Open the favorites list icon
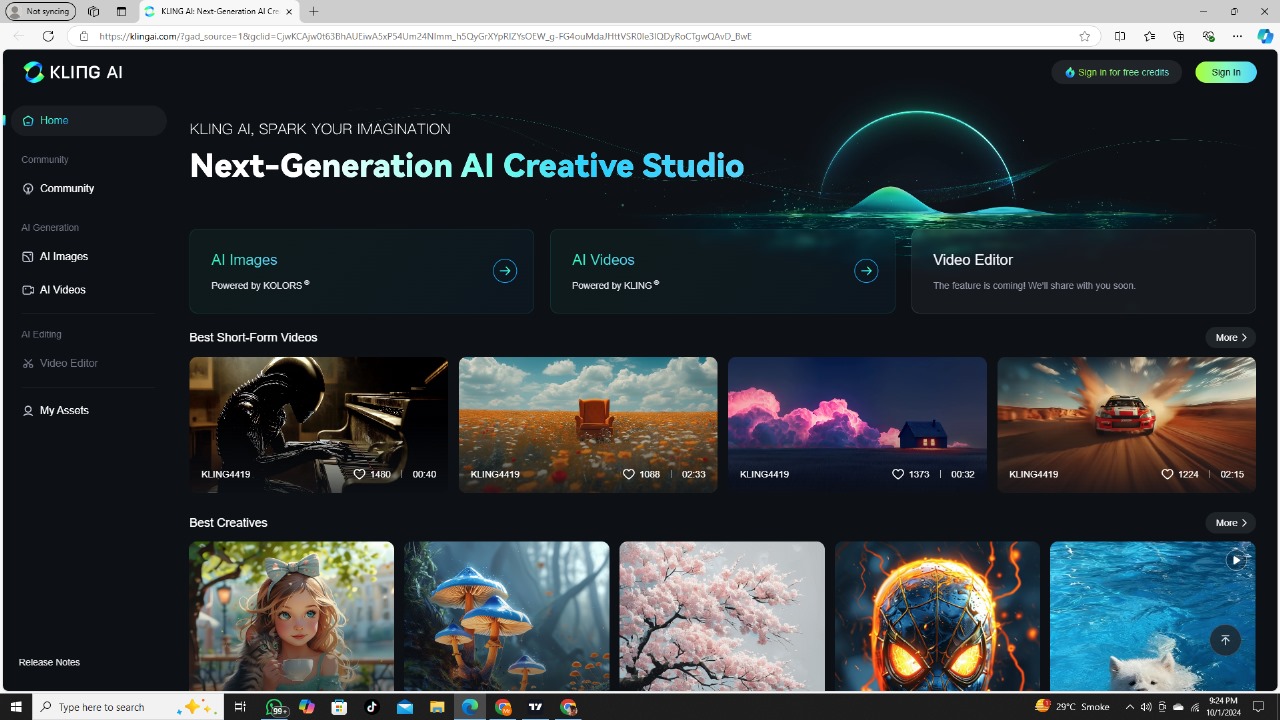This screenshot has width=1280, height=720. 1149,36
